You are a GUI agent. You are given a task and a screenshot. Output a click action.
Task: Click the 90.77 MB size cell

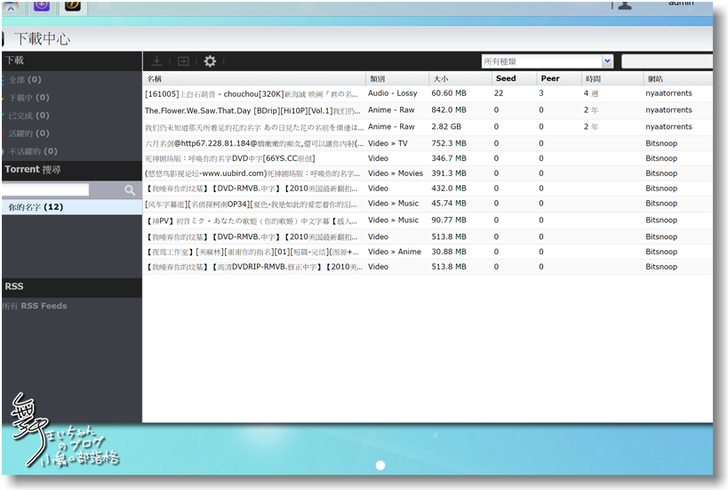(x=449, y=220)
